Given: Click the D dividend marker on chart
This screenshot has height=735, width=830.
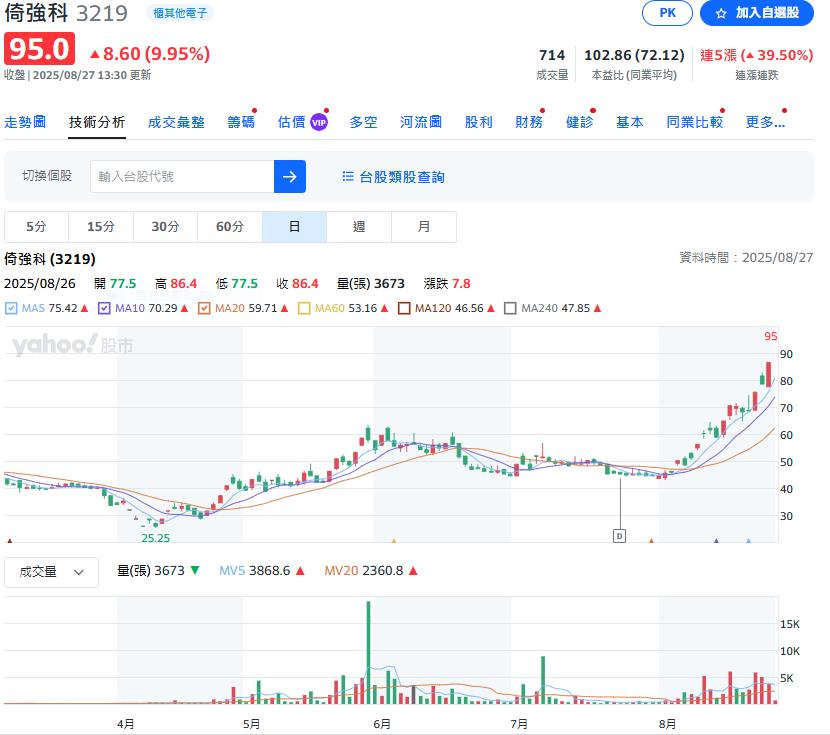Looking at the screenshot, I should click(619, 536).
